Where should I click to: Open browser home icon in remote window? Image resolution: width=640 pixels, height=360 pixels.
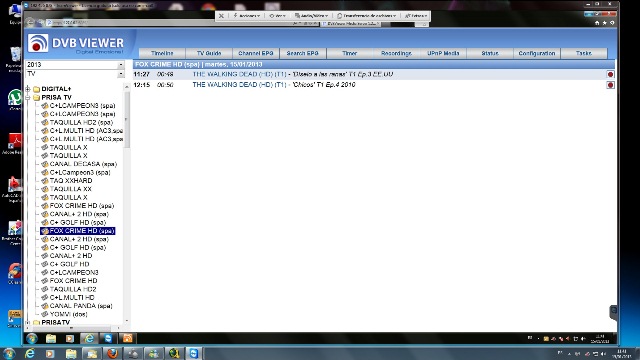[597, 23]
